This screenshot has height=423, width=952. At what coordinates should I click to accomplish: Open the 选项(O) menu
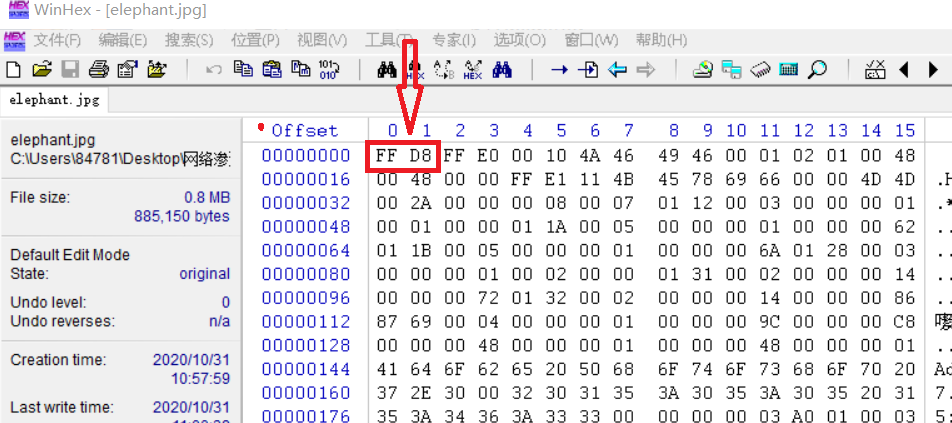520,41
